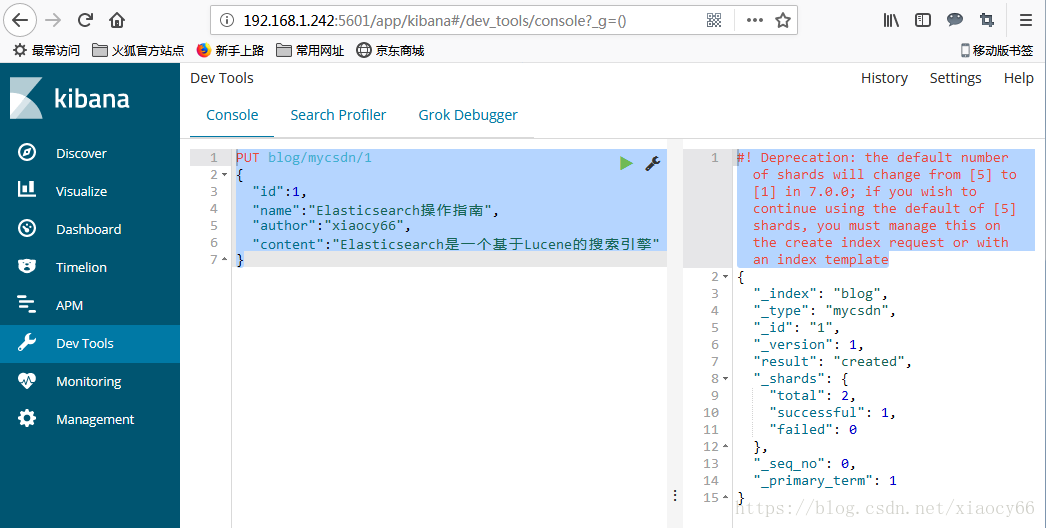Viewport: 1046px width, 528px height.
Task: Open page actions three-dot menu
Action: 754,21
